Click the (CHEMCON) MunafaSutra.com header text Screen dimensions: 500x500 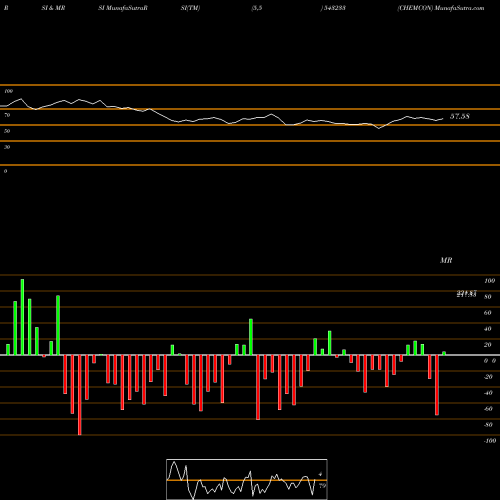pos(441,8)
